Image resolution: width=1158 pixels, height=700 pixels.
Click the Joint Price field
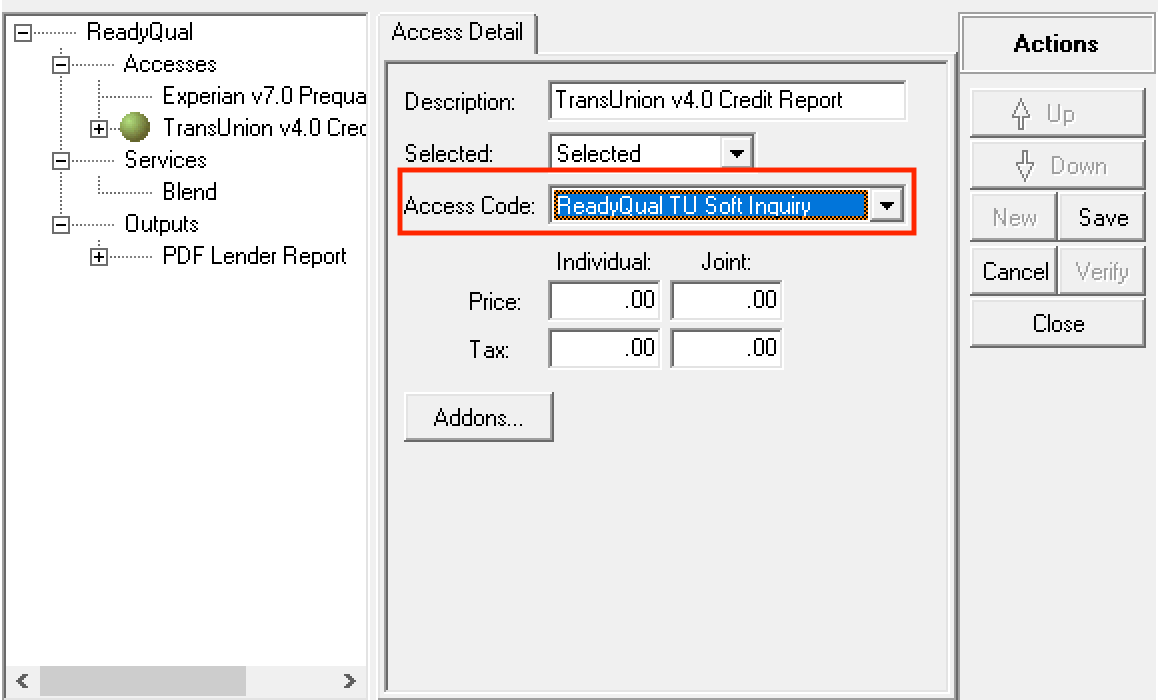click(x=726, y=301)
